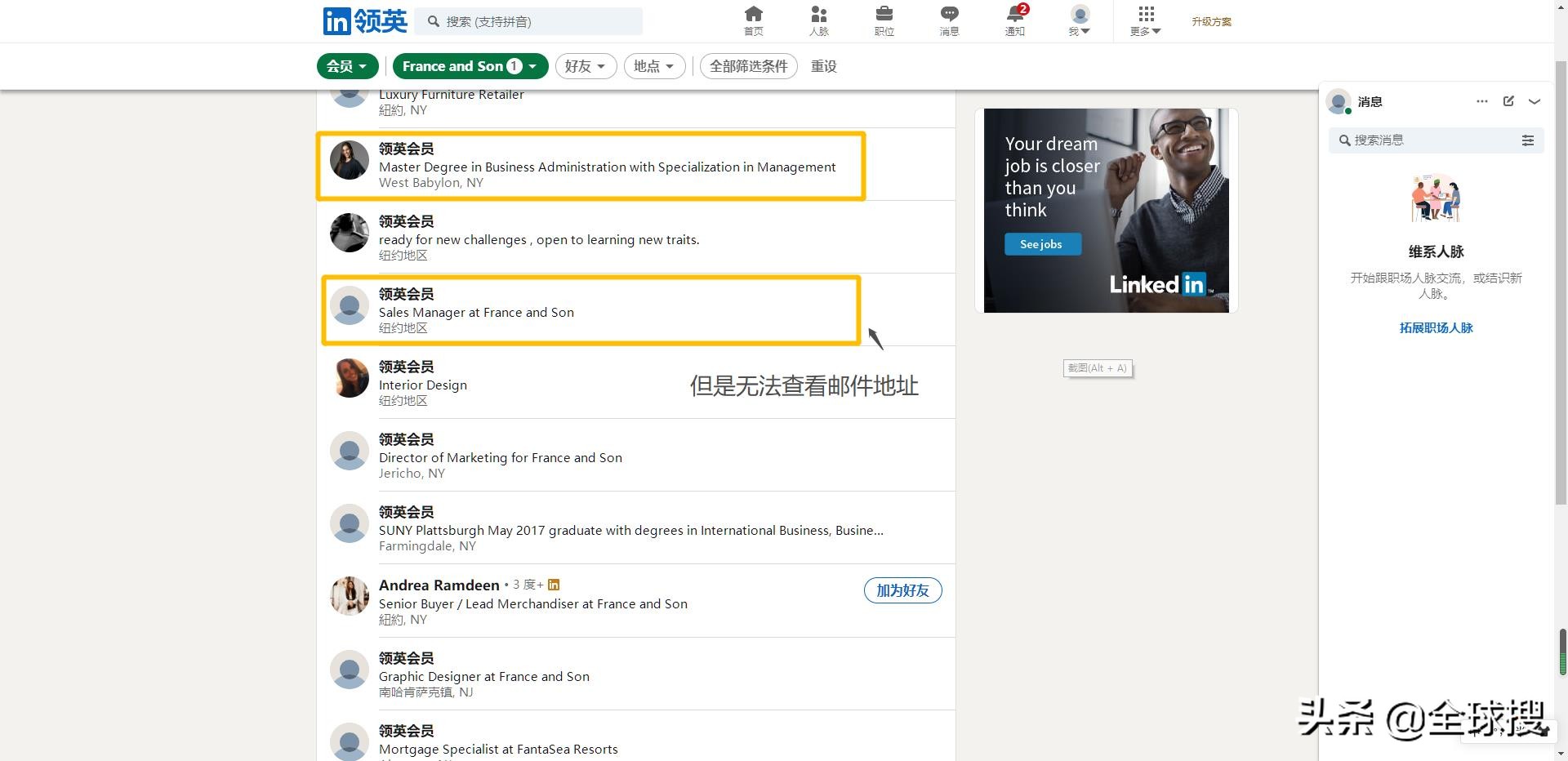Open the 消息 messaging icon
Viewport: 1568px width, 761px height.
pos(949,20)
